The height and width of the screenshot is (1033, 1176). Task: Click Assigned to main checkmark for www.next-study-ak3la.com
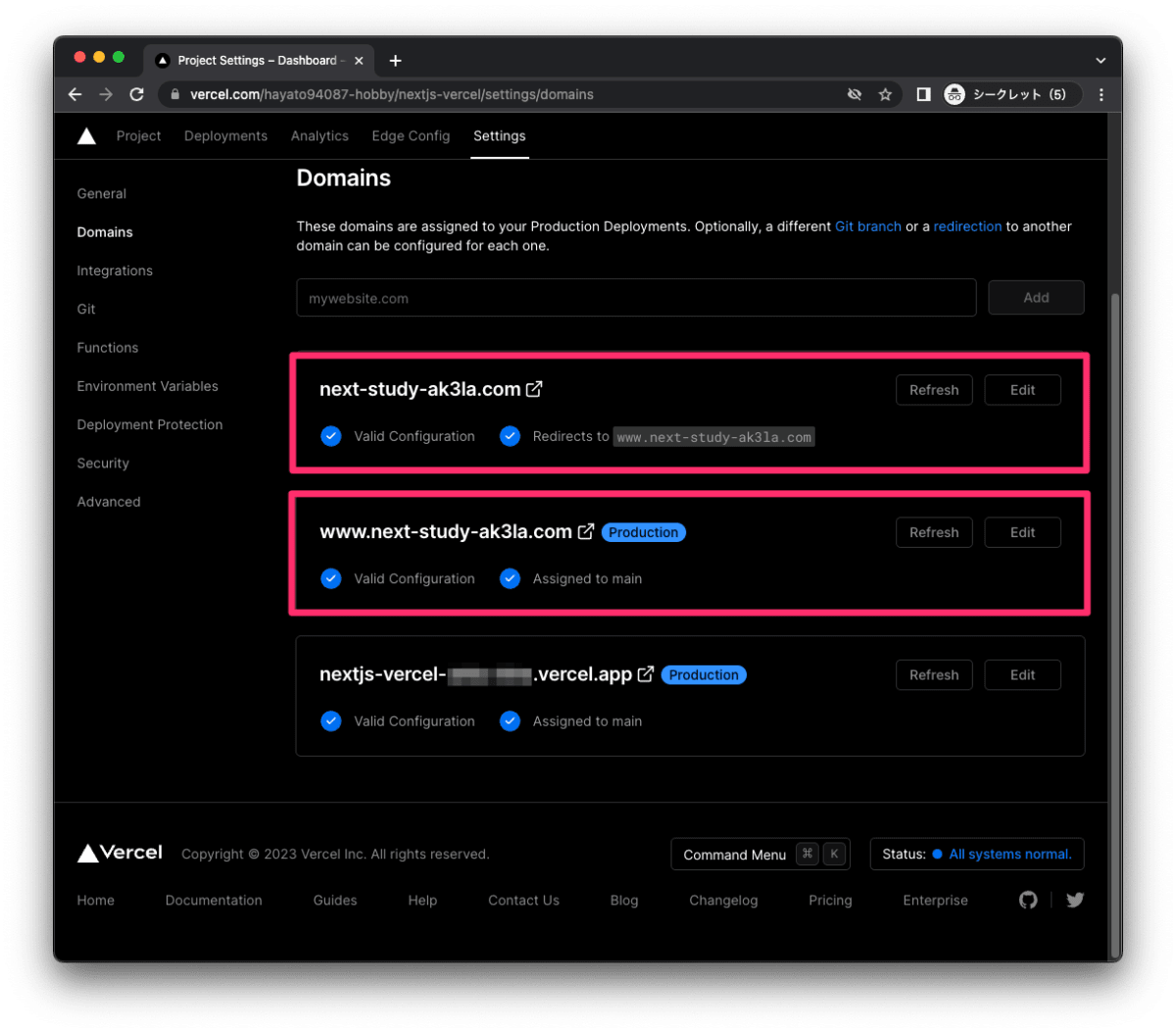(x=510, y=578)
